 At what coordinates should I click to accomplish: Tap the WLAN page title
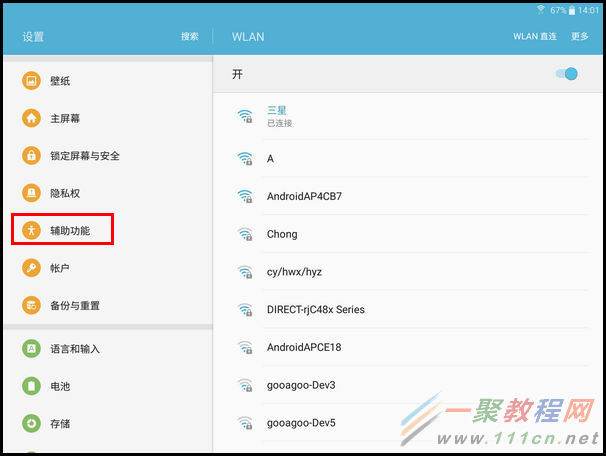(x=248, y=37)
